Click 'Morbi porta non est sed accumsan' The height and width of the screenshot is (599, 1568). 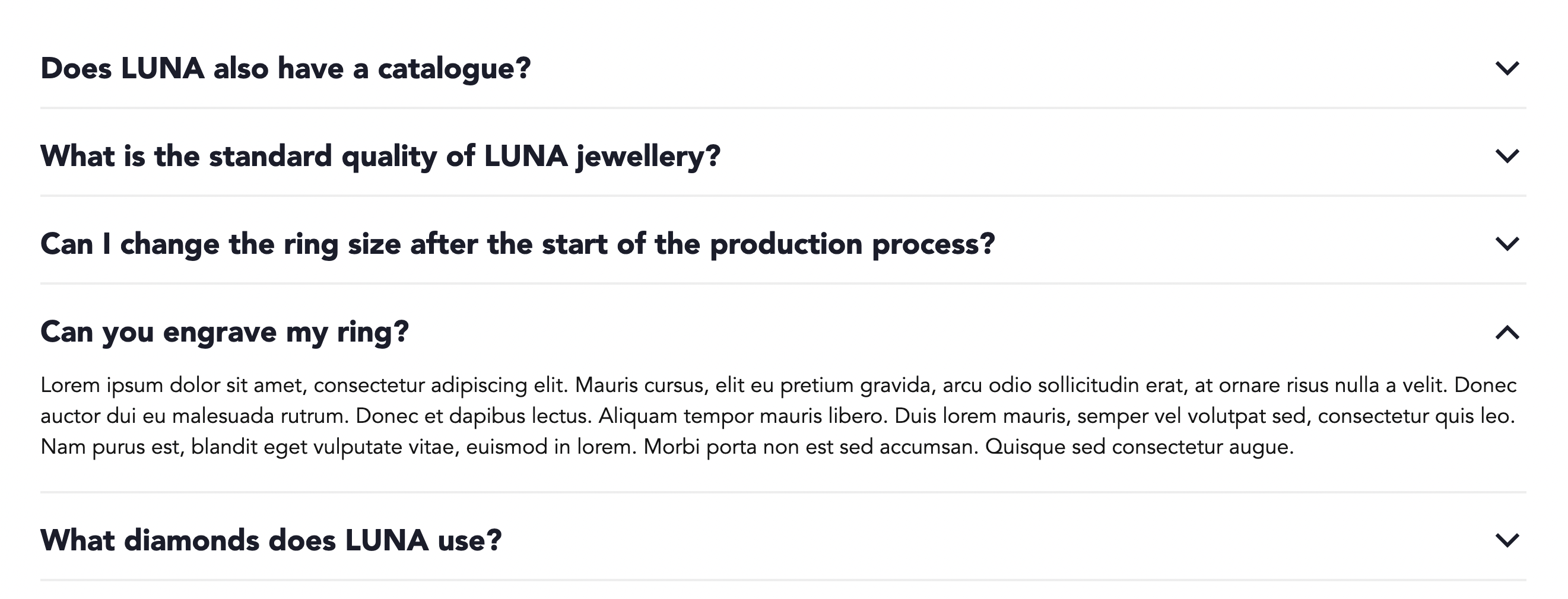coord(811,447)
